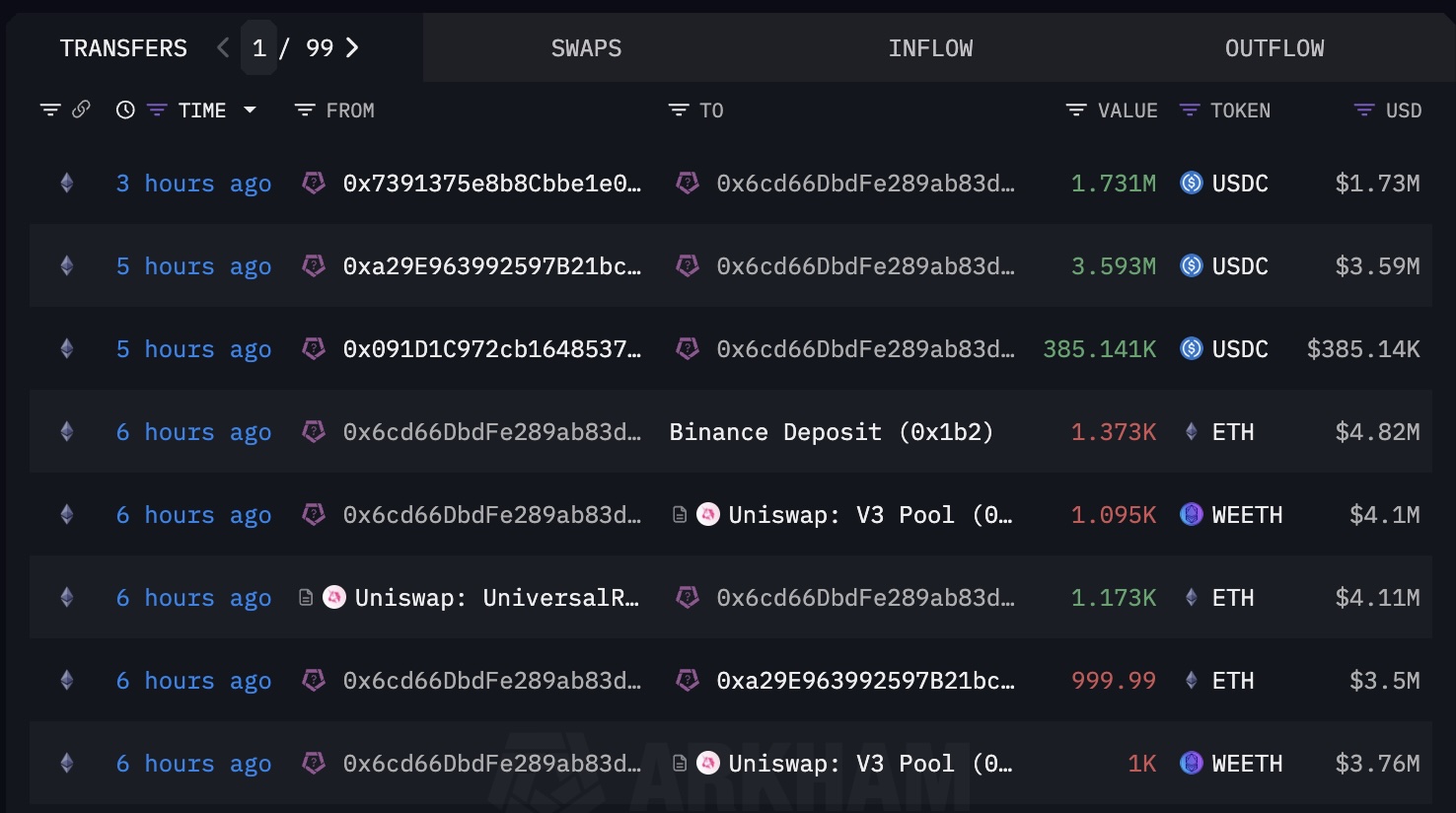Open the Binance Deposit (0x1b2) address link

pyautogui.click(x=831, y=432)
